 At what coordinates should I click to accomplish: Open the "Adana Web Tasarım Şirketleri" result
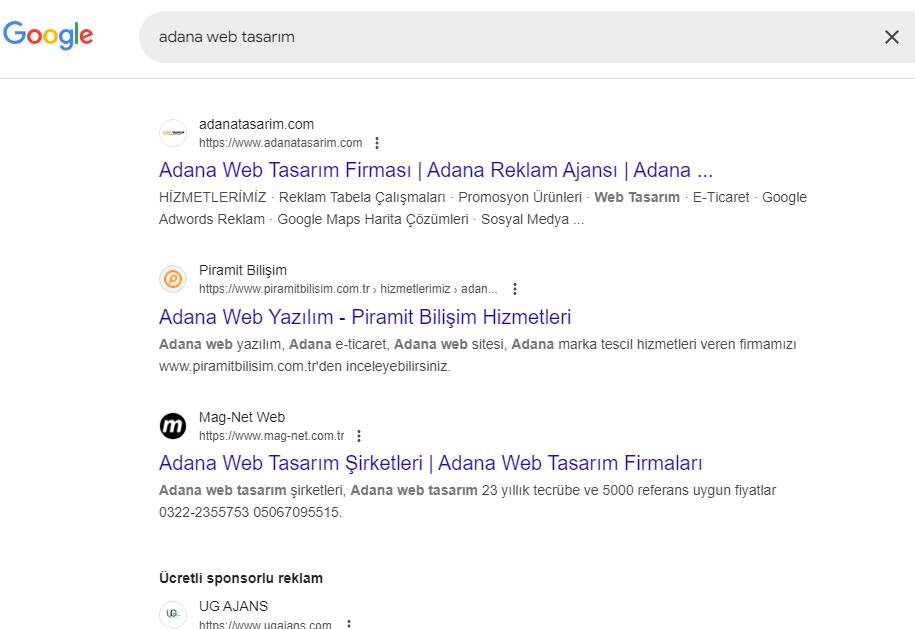[430, 463]
